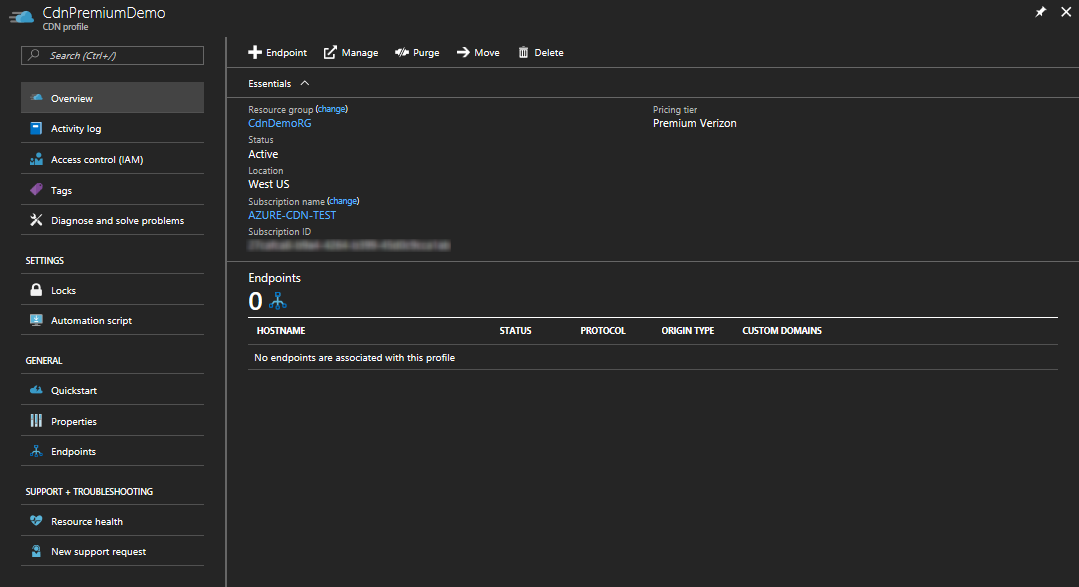The image size is (1079, 587).
Task: Open the AZURE-CDN-TEST subscription link
Action: click(x=292, y=215)
